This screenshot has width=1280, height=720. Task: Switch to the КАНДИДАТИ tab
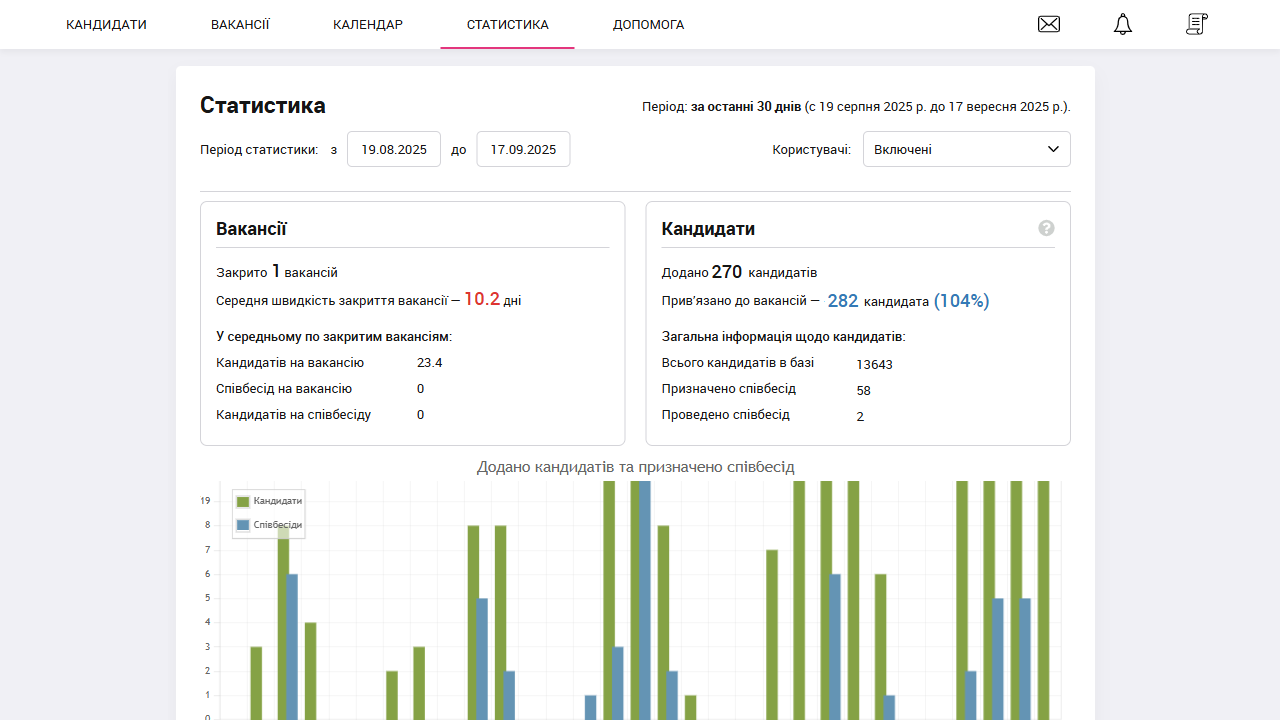point(106,24)
